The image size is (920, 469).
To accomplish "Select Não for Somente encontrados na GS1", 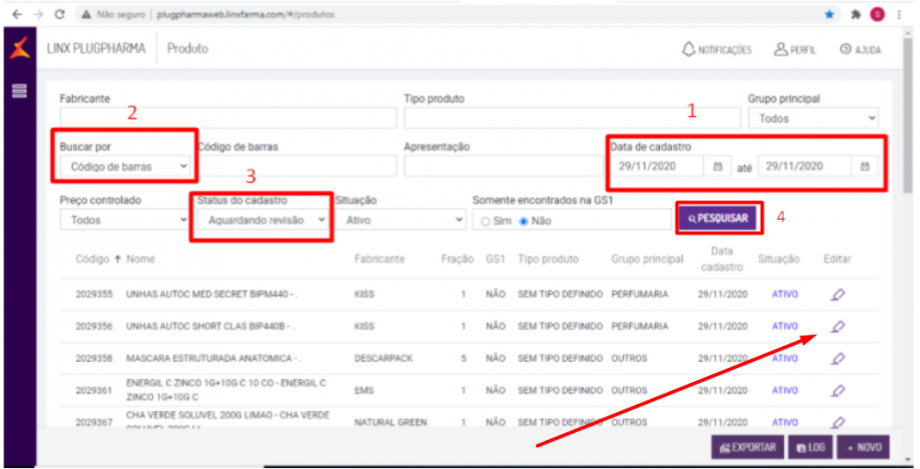I will [x=522, y=221].
